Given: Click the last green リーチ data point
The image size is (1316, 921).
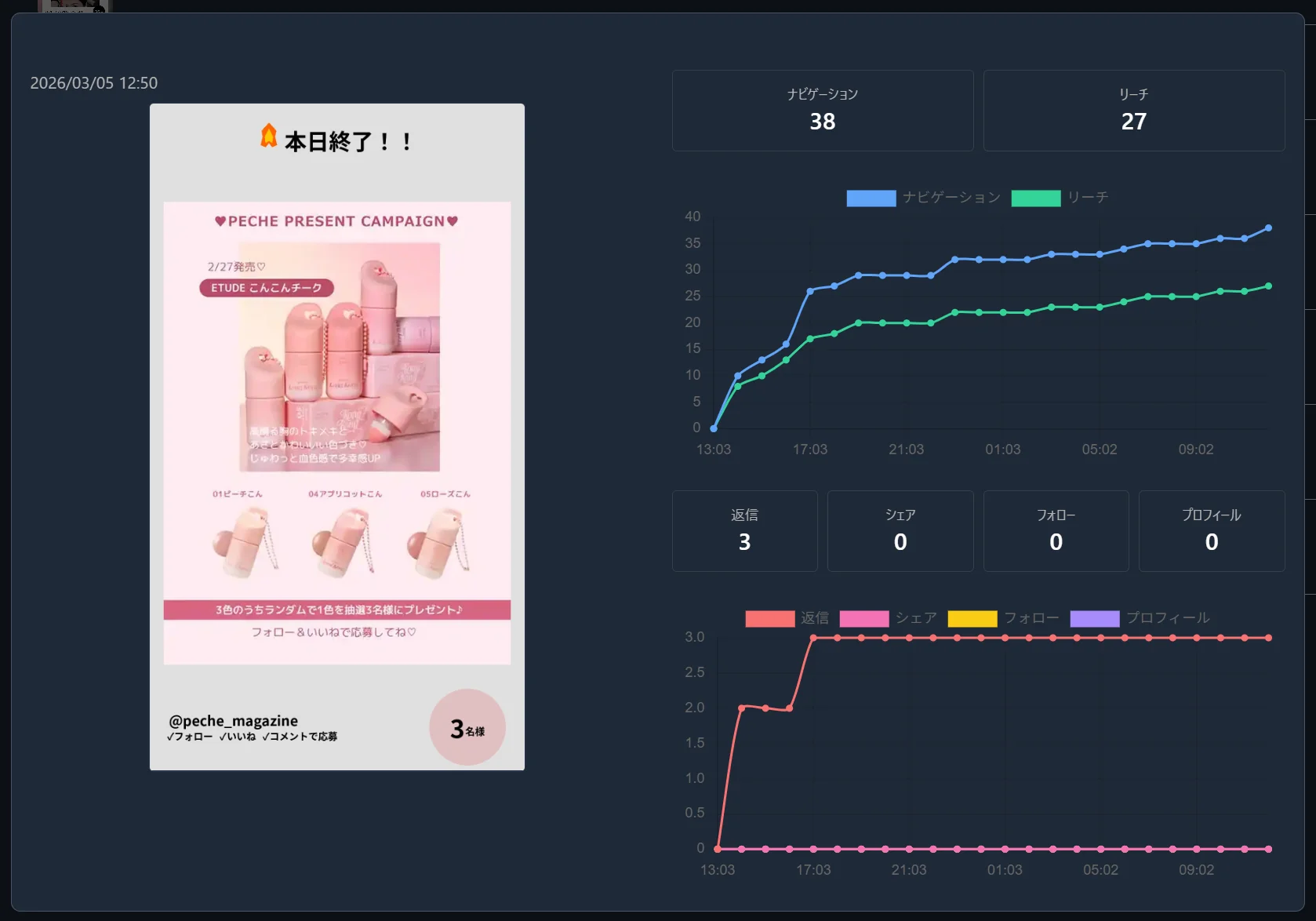Looking at the screenshot, I should [1268, 286].
